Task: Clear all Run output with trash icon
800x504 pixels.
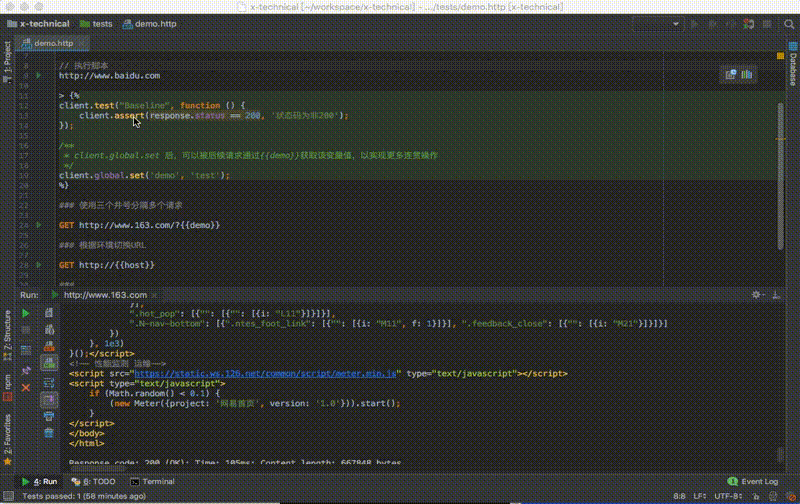Action: [x=49, y=433]
